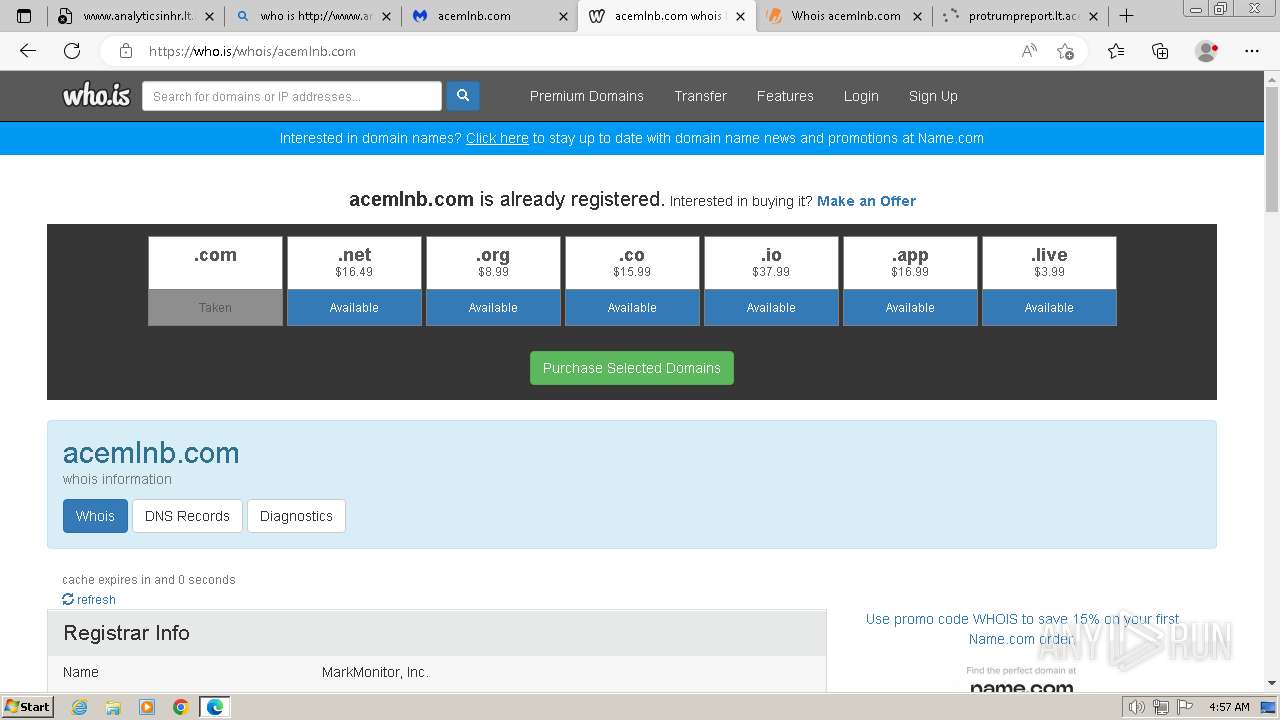The width and height of the screenshot is (1280, 720).
Task: Click the Sign Up link
Action: click(x=933, y=96)
